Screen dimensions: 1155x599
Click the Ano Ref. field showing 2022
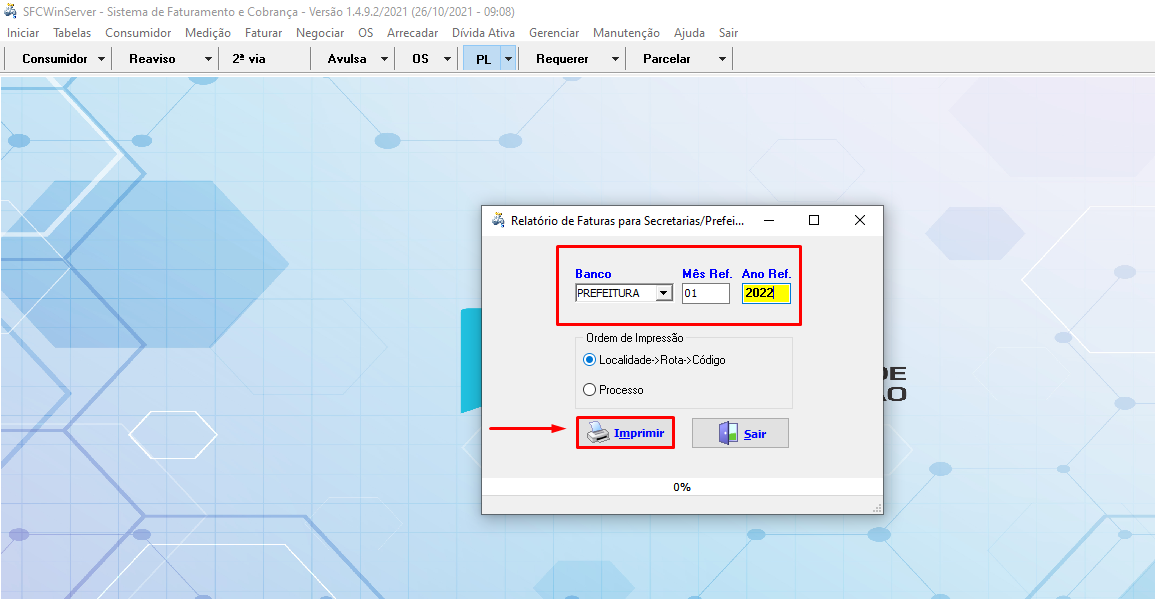766,294
